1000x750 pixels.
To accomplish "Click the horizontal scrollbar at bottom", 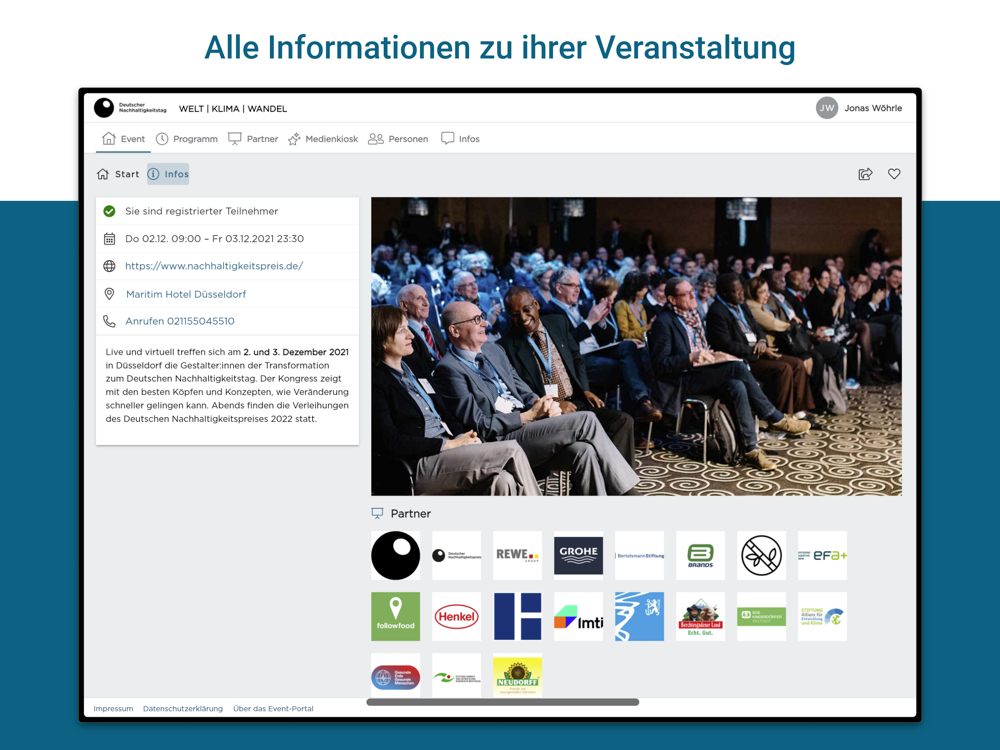I will 503,702.
